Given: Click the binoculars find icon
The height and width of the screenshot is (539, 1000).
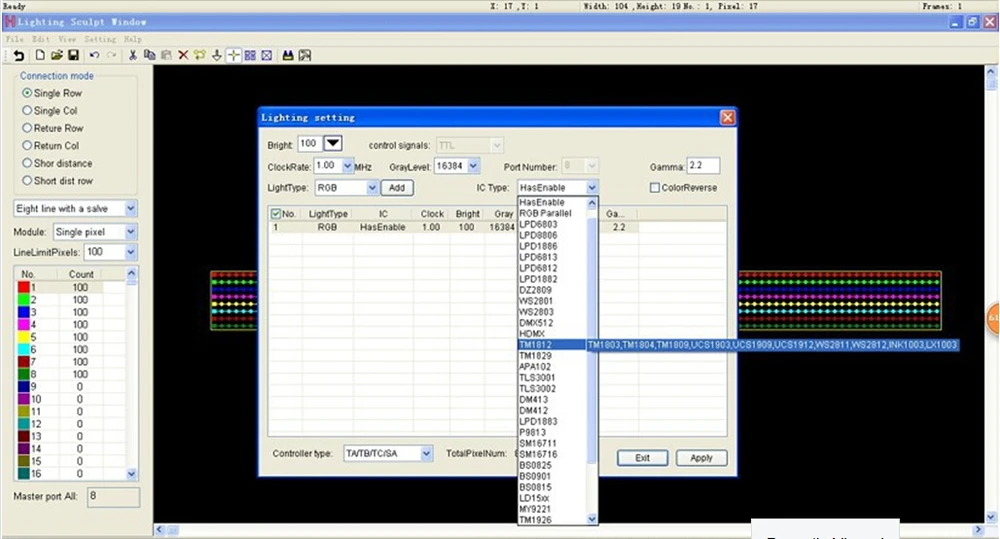Looking at the screenshot, I should (x=288, y=55).
